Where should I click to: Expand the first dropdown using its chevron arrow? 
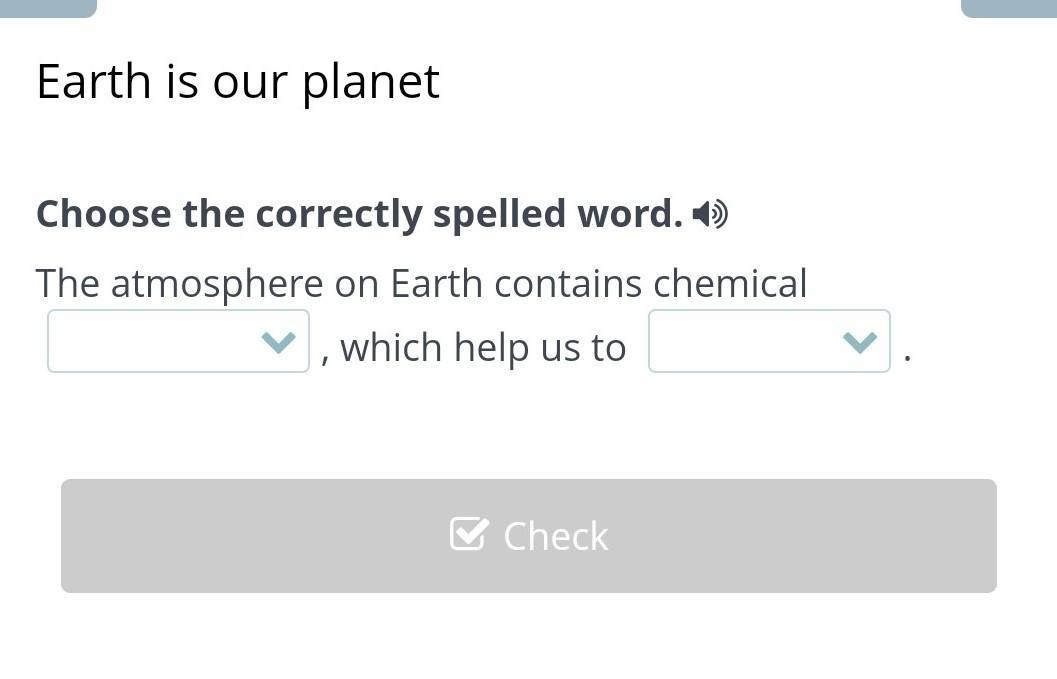pos(278,343)
